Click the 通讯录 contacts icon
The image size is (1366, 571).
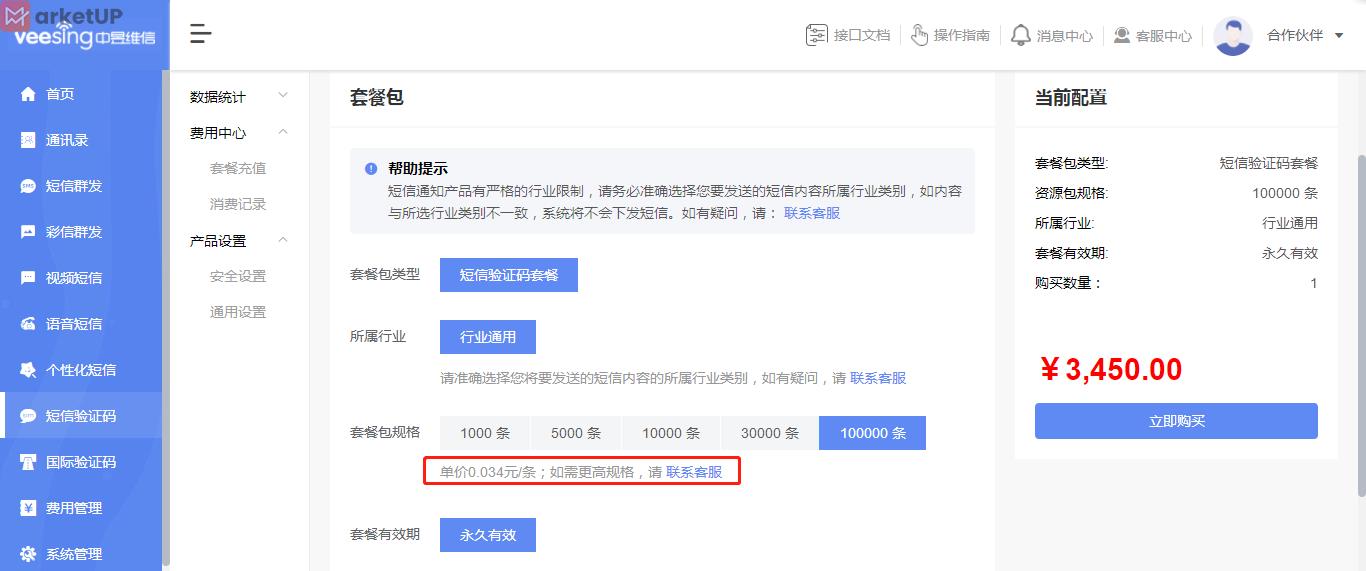coord(28,140)
